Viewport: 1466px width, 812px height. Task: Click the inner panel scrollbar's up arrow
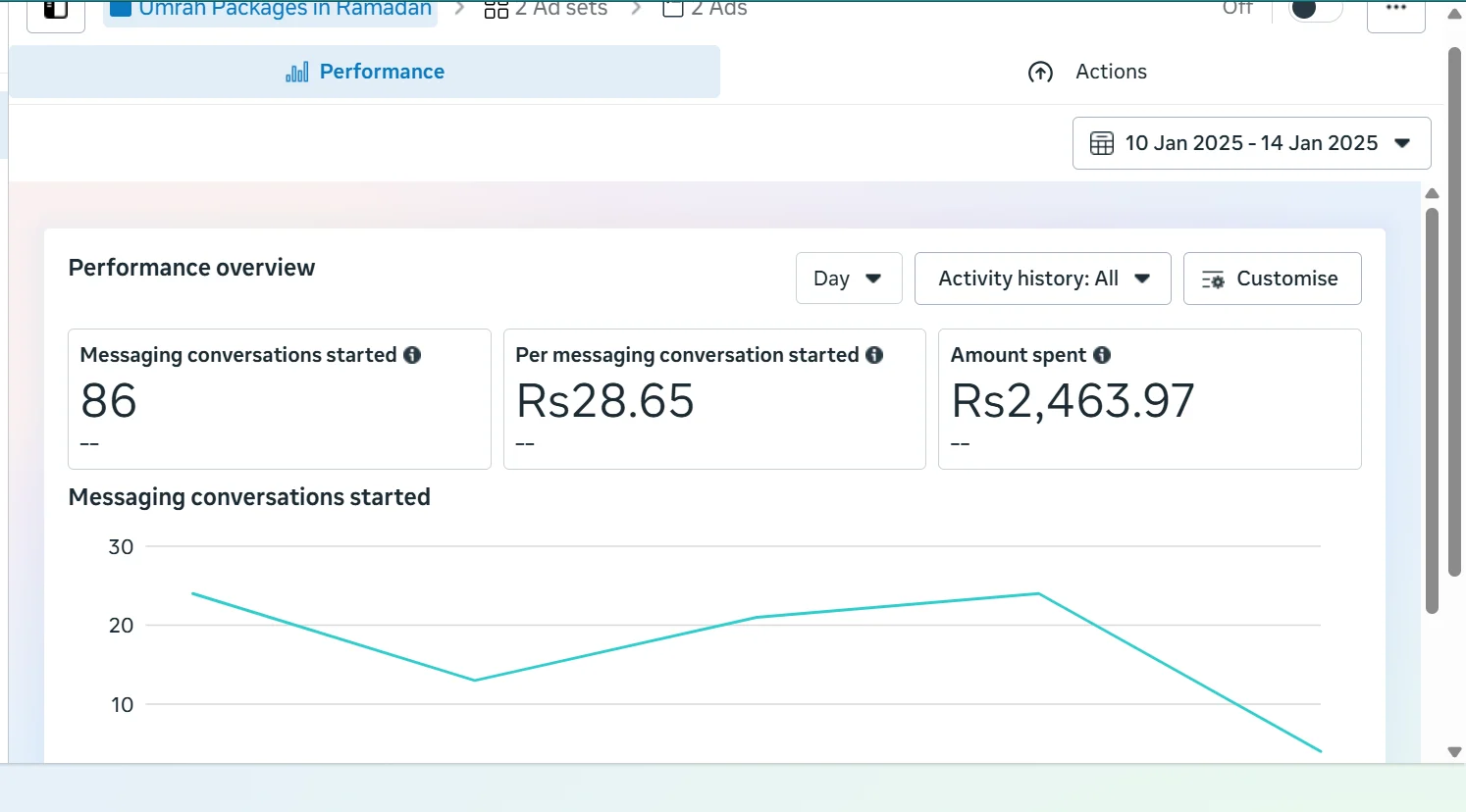[x=1432, y=193]
